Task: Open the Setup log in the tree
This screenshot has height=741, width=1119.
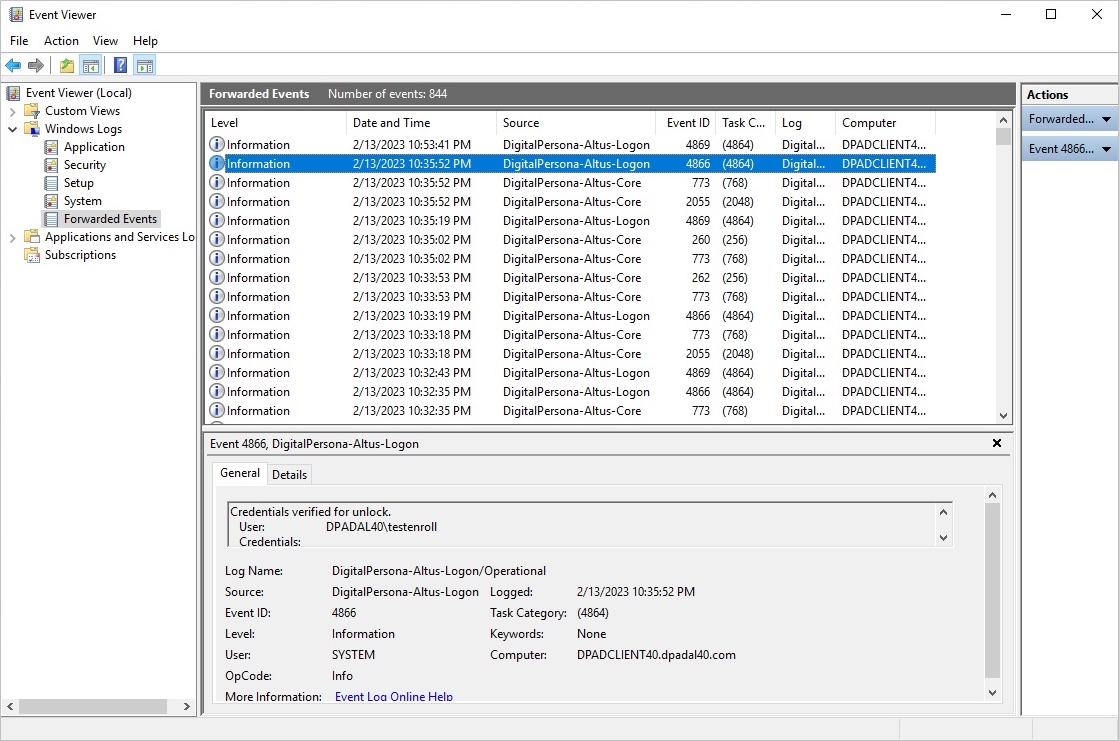Action: click(78, 183)
